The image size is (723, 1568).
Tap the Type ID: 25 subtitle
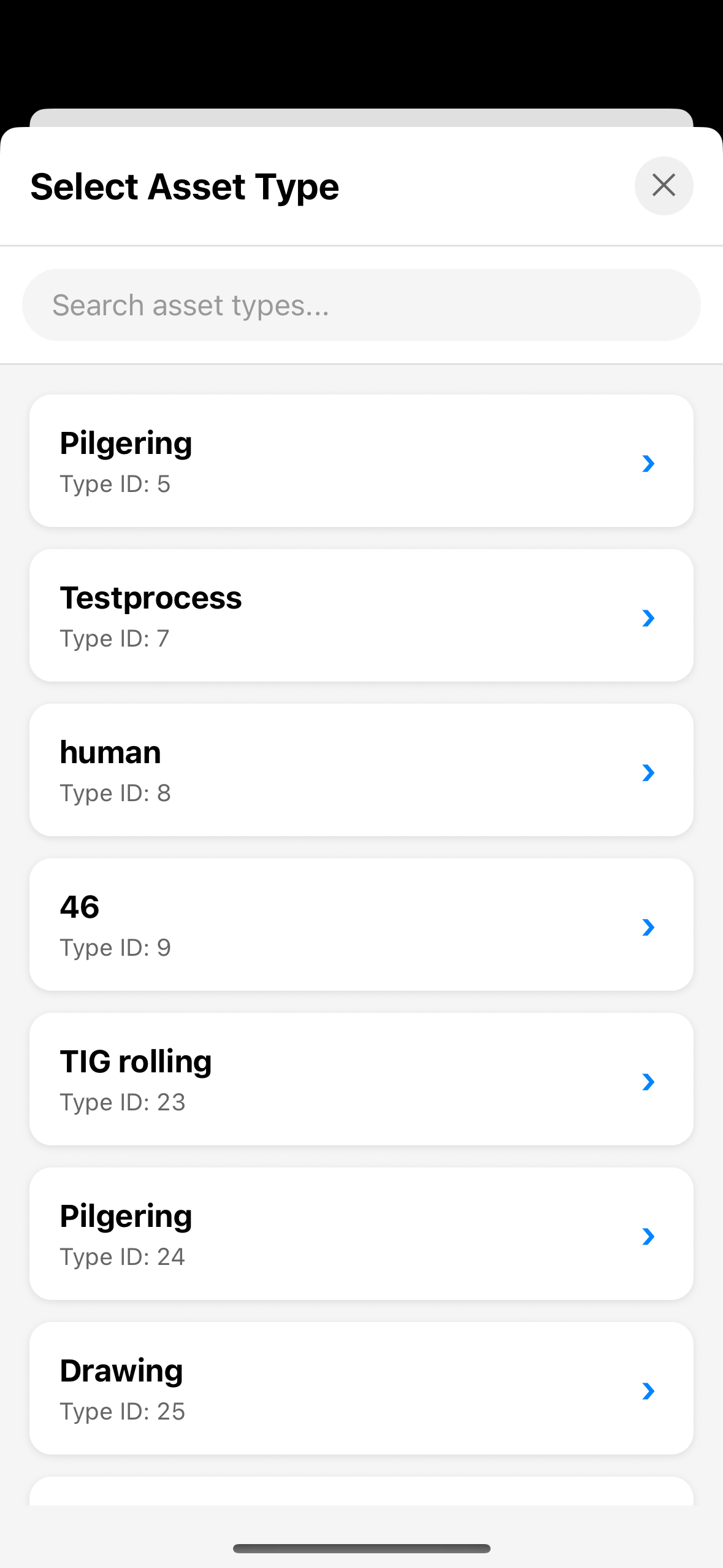click(x=123, y=1412)
